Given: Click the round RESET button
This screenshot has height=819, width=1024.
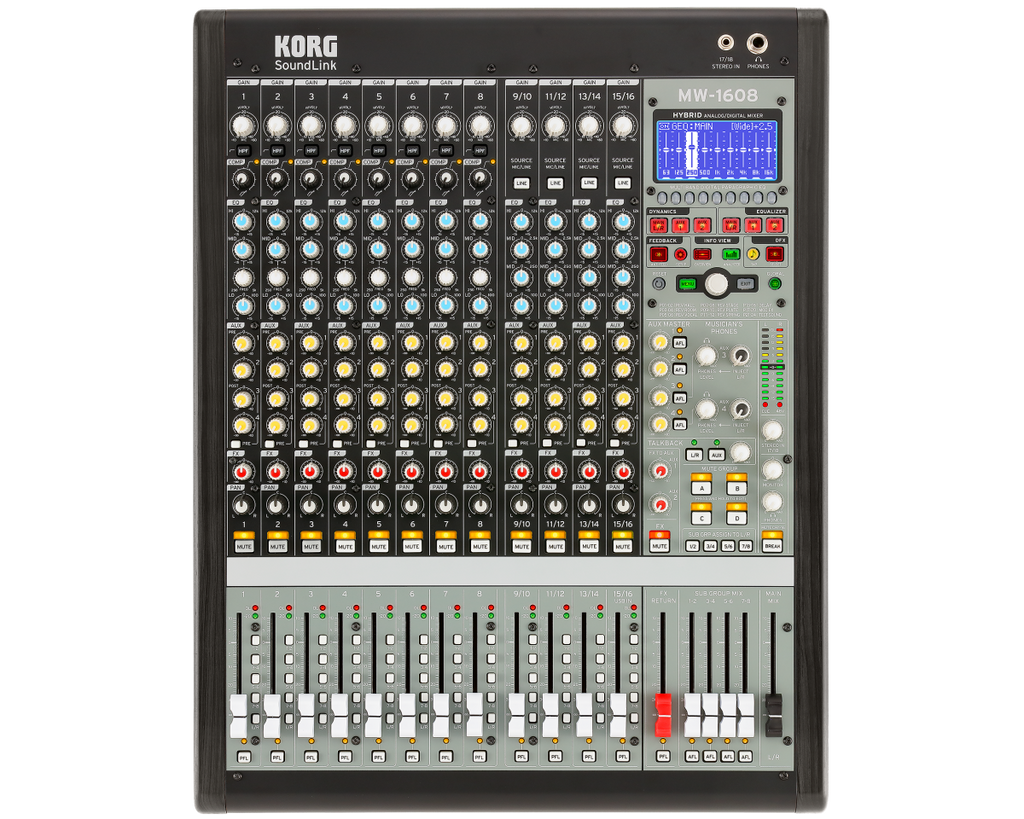Looking at the screenshot, I should click(x=659, y=283).
